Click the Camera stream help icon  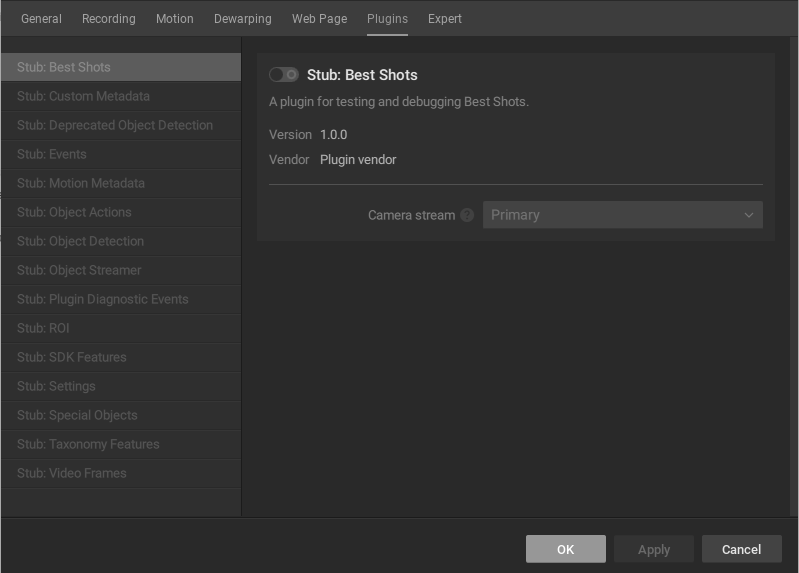[x=467, y=215]
